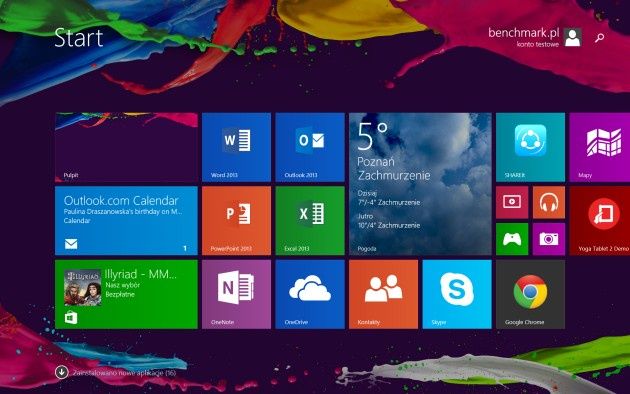630x394 pixels.
Task: Open the Excel 2013 tile
Action: pos(310,220)
